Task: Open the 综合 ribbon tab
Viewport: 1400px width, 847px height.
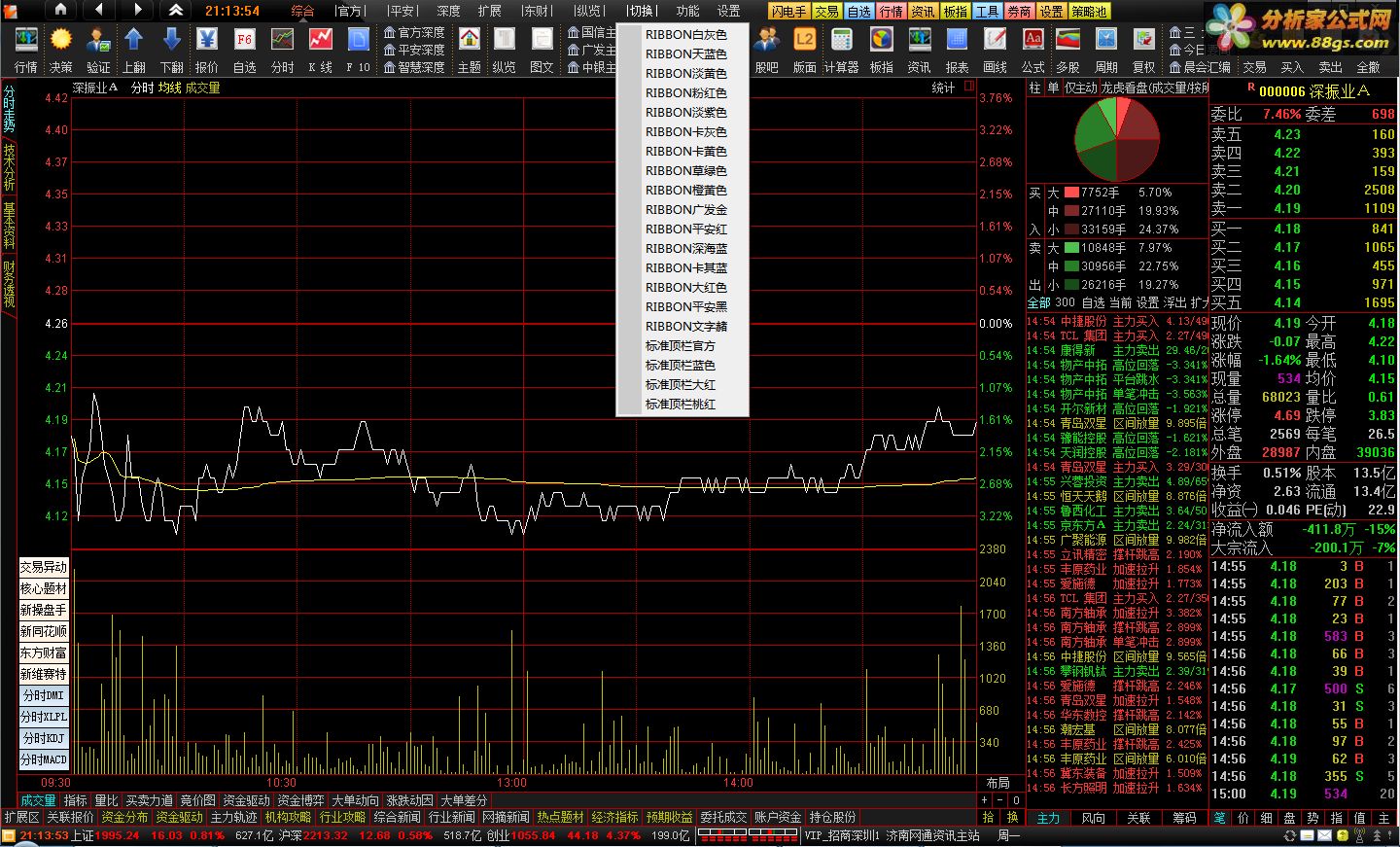Action: (302, 11)
